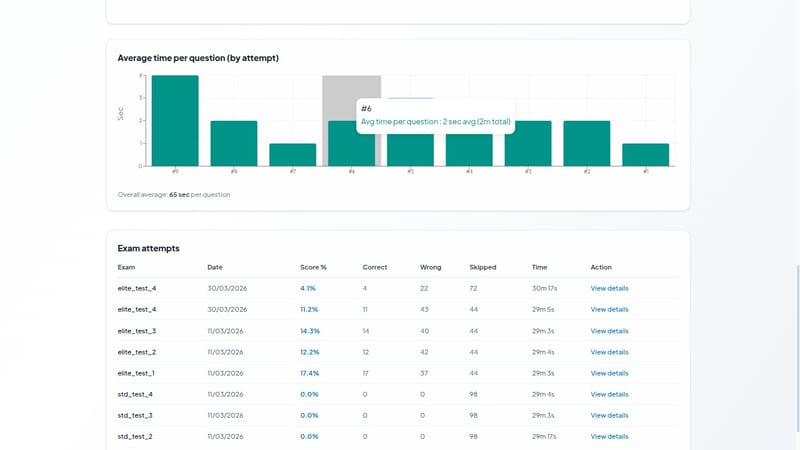This screenshot has width=800, height=450.
Task: Open View details for std_test_2 row
Action: tap(609, 437)
